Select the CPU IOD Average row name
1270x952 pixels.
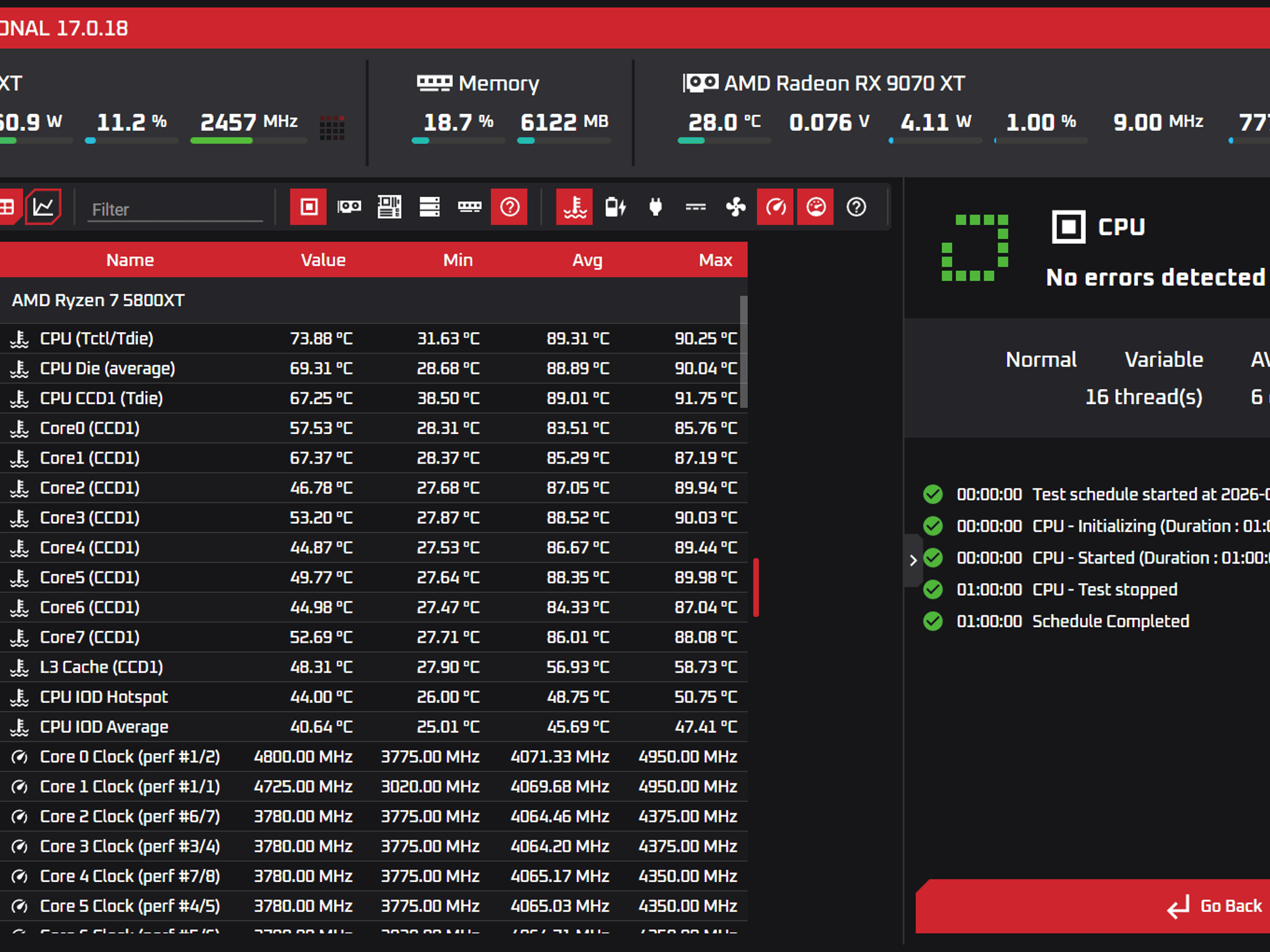tap(104, 727)
